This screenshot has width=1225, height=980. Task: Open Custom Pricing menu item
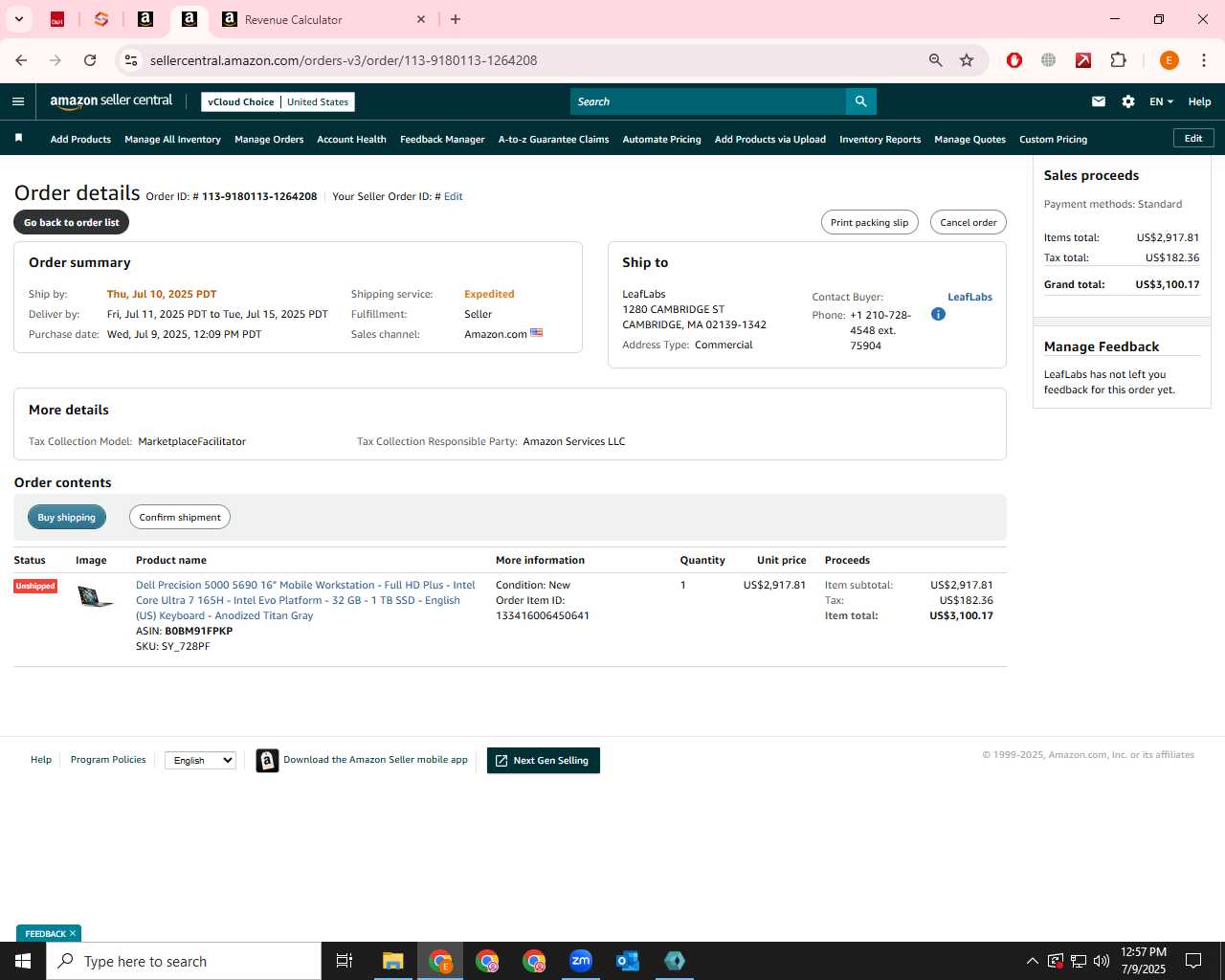[1053, 139]
